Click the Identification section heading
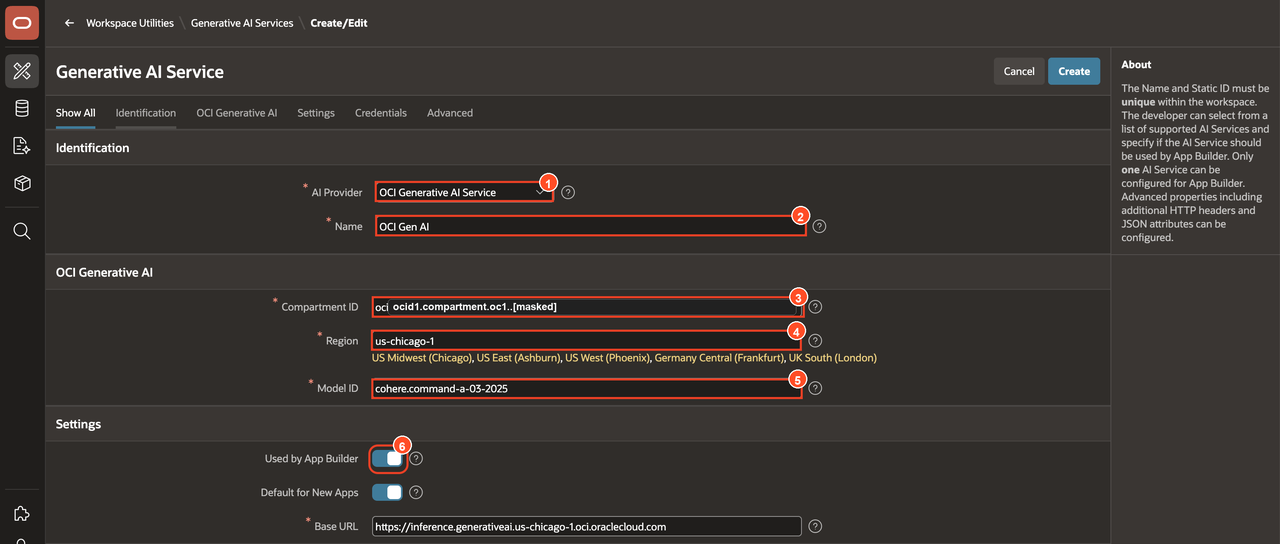The height and width of the screenshot is (544, 1280). click(x=93, y=148)
